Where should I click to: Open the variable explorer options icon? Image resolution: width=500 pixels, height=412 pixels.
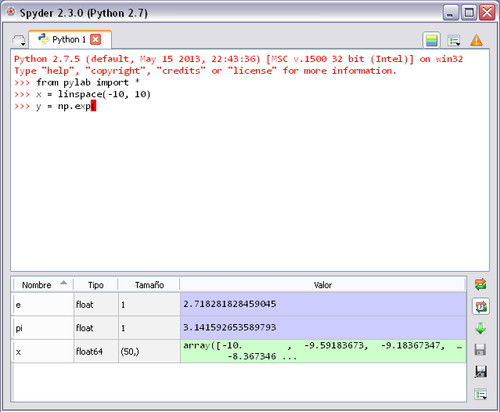[x=480, y=394]
